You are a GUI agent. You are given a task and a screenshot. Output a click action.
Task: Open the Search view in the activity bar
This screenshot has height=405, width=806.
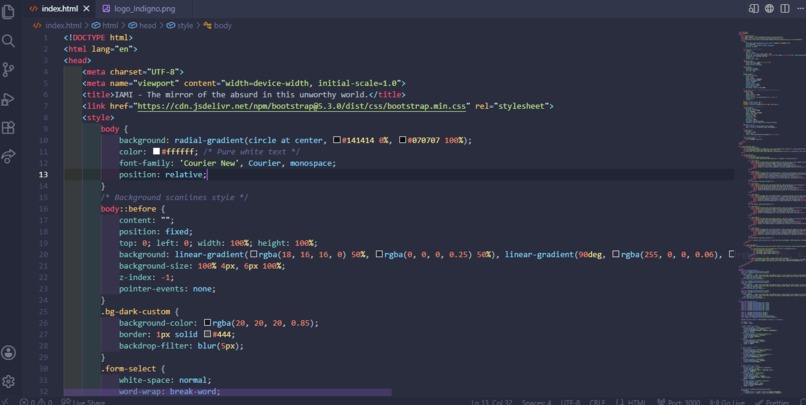8,41
